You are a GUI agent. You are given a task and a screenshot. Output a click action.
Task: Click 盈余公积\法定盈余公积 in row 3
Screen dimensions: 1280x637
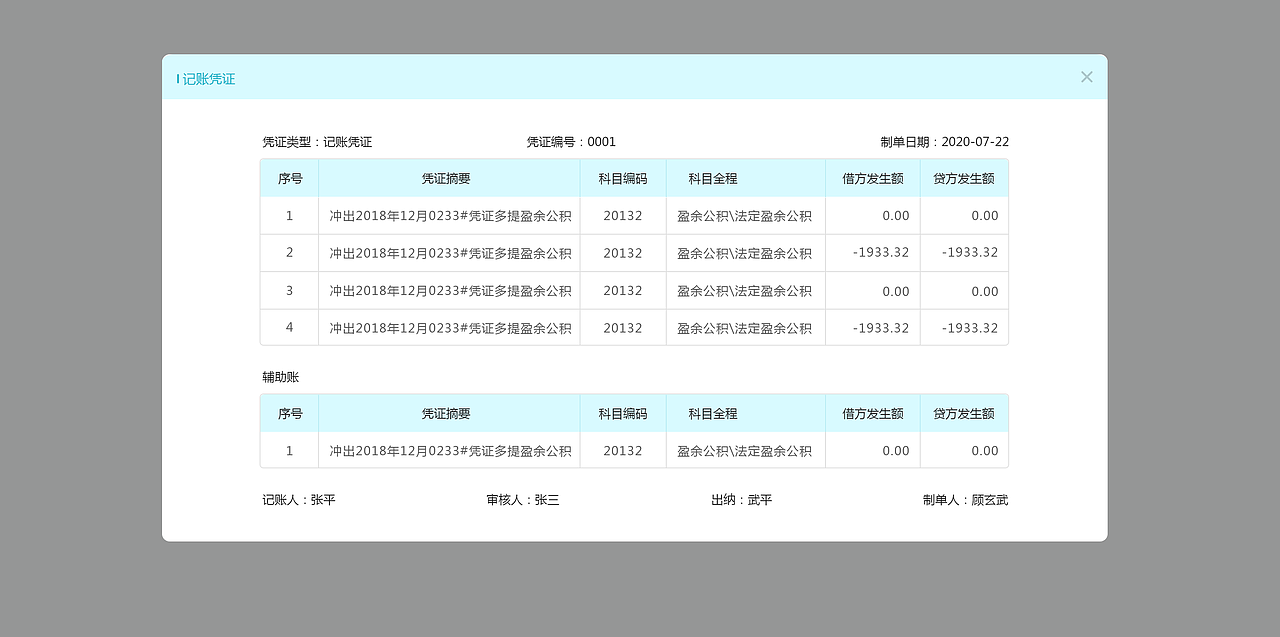click(x=745, y=290)
